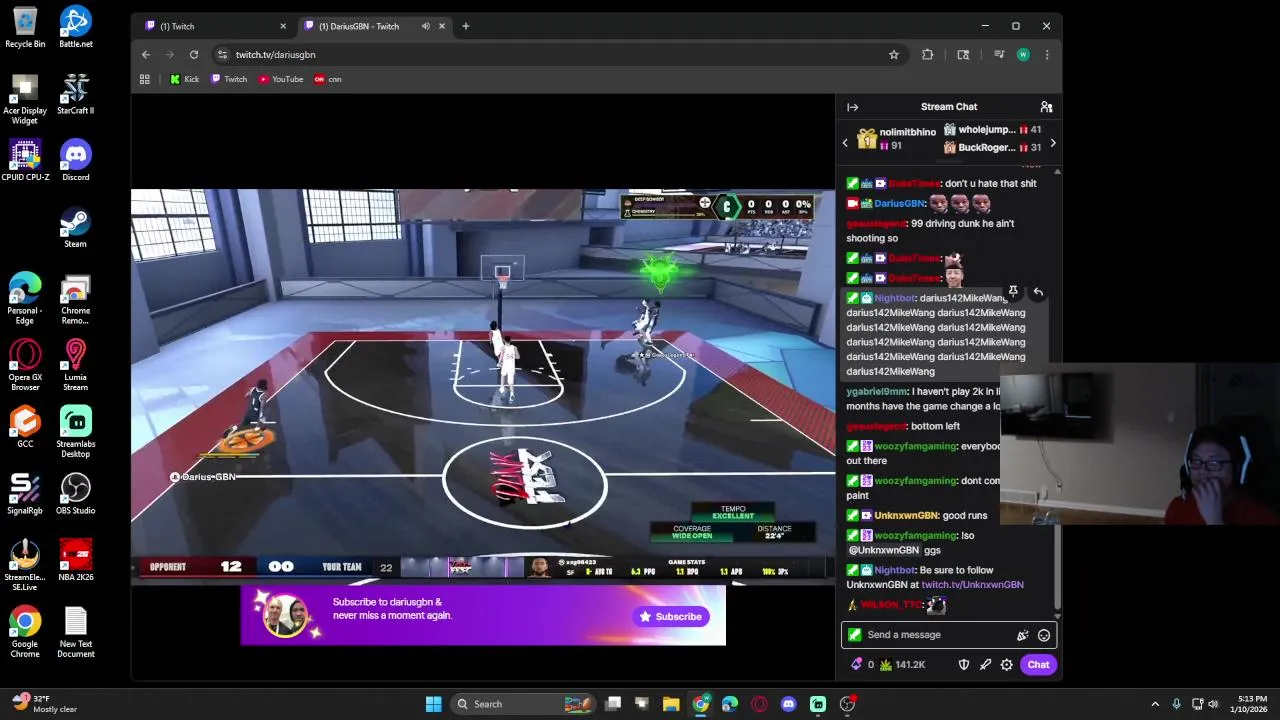Launch Streamlabs Desktop shortcut
Image resolution: width=1280 pixels, height=720 pixels.
tap(76, 432)
